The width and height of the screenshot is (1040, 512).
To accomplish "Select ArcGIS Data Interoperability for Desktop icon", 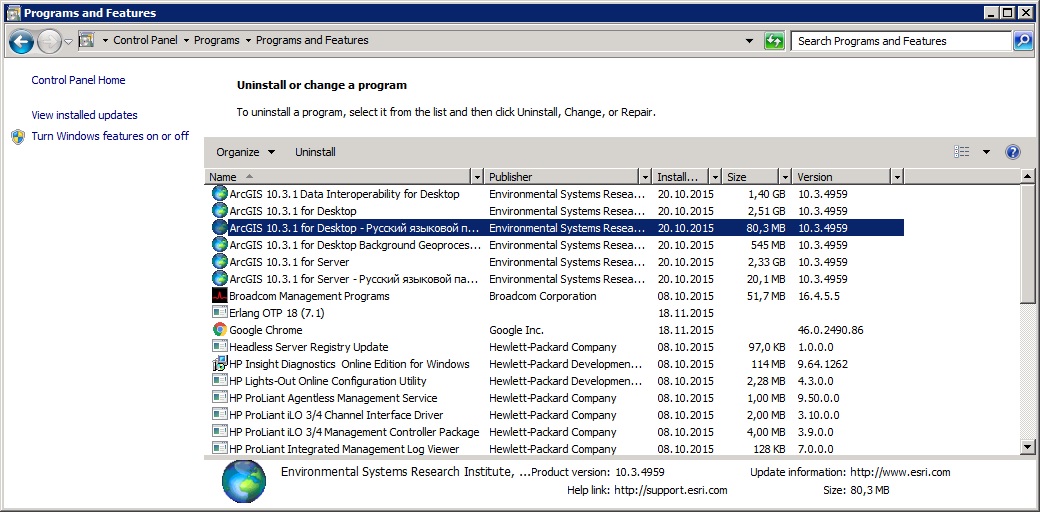I will click(220, 194).
